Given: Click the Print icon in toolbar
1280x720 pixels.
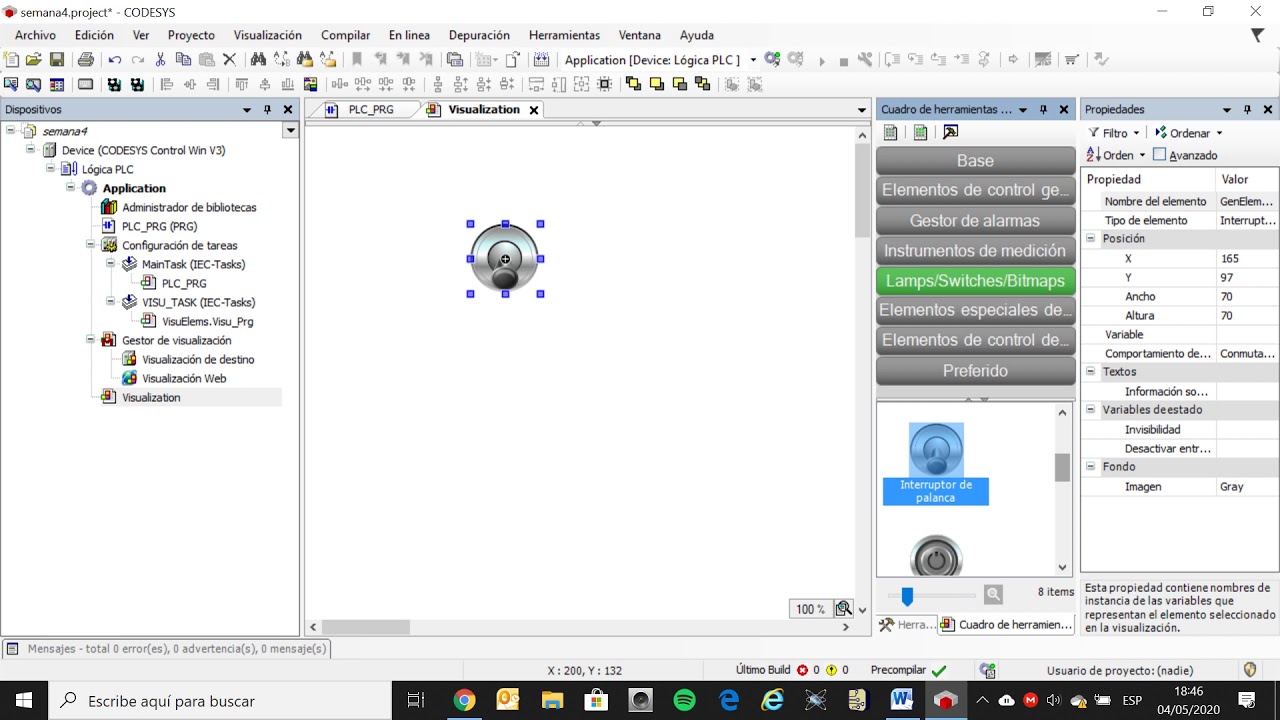Looking at the screenshot, I should coord(86,60).
